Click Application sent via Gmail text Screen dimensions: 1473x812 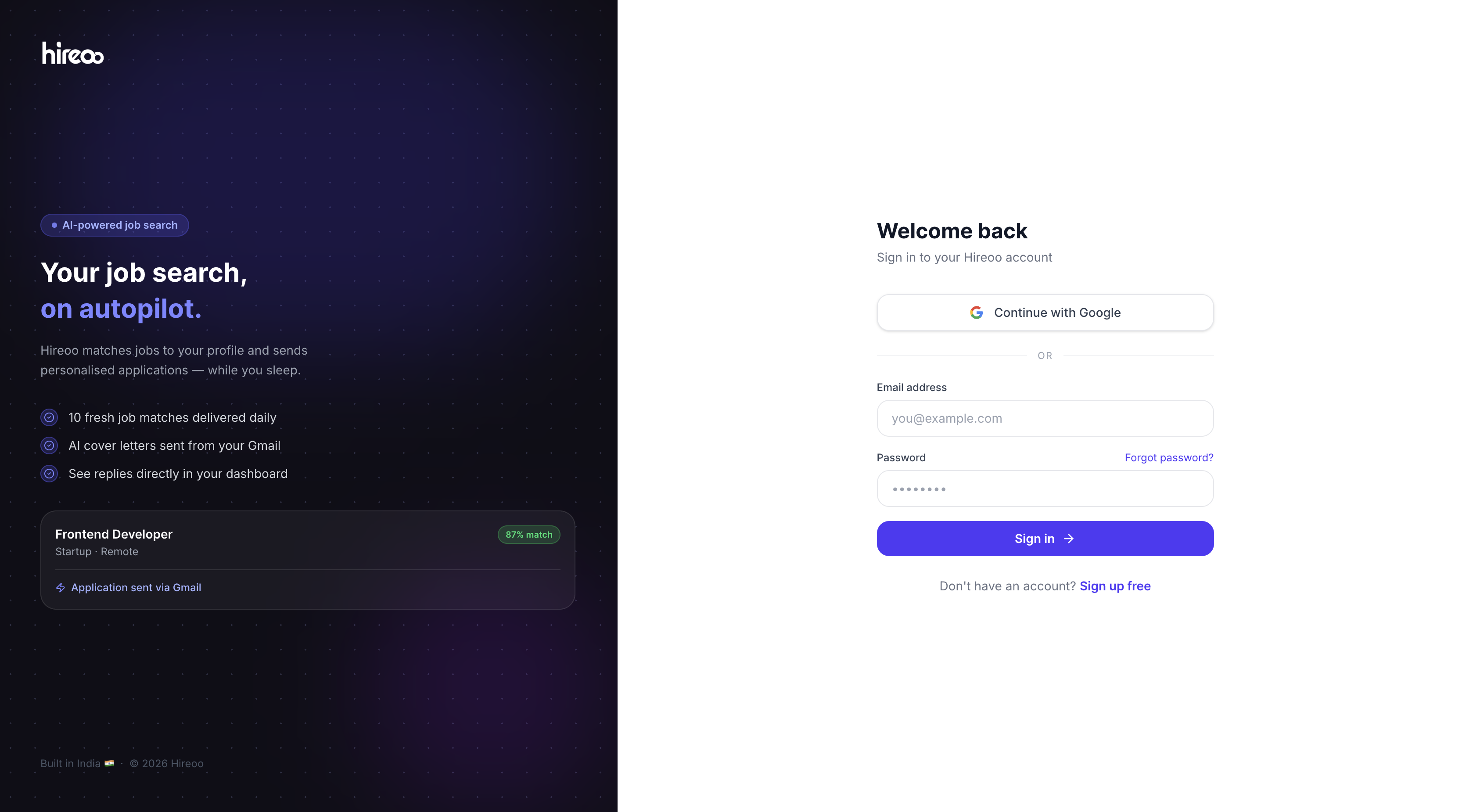136,587
